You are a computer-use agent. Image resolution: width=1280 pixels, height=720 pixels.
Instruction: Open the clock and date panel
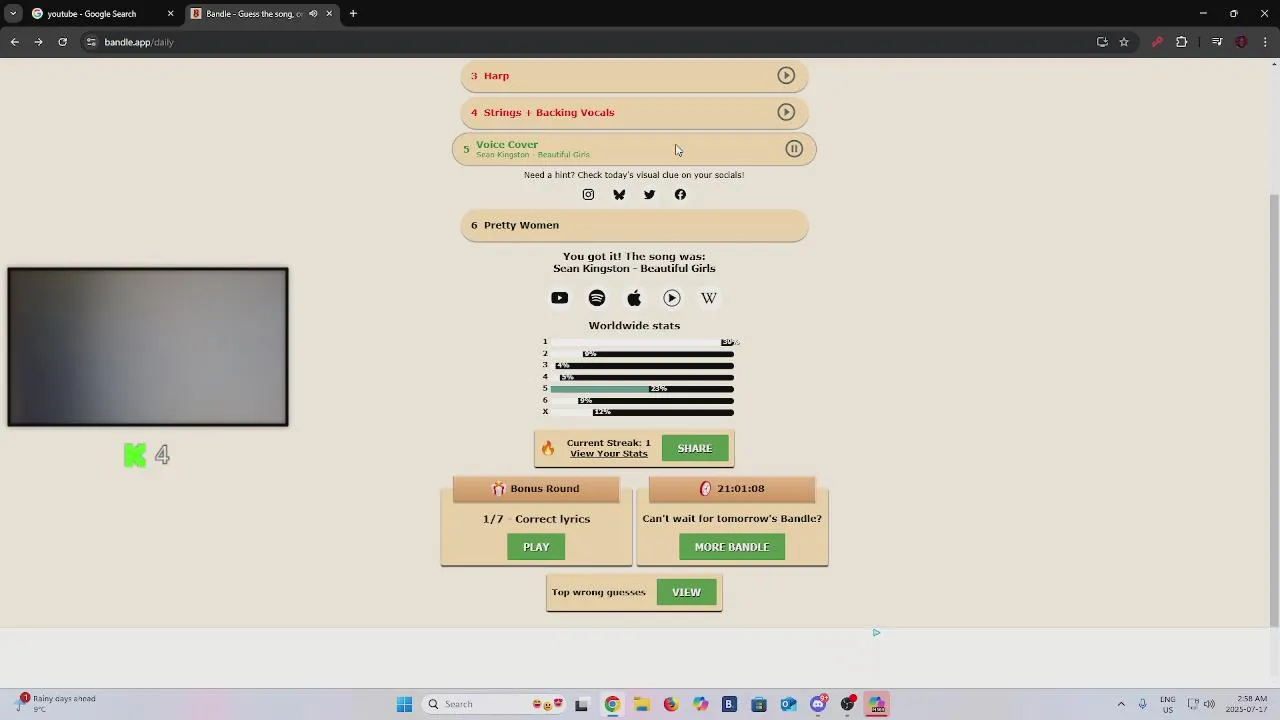(x=1244, y=704)
